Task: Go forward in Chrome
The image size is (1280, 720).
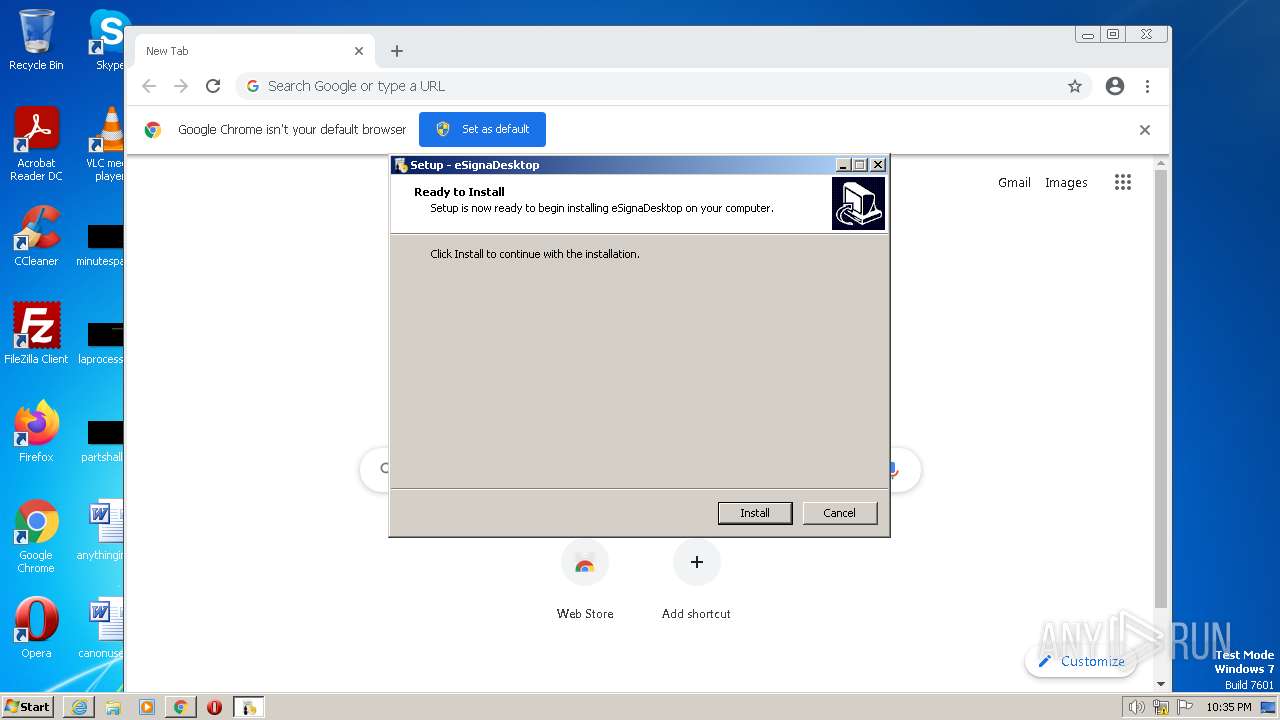Action: click(181, 86)
